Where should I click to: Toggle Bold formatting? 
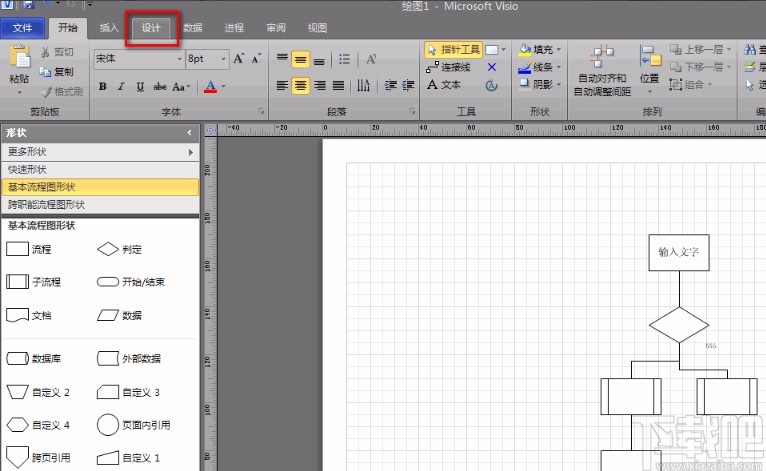[x=103, y=86]
